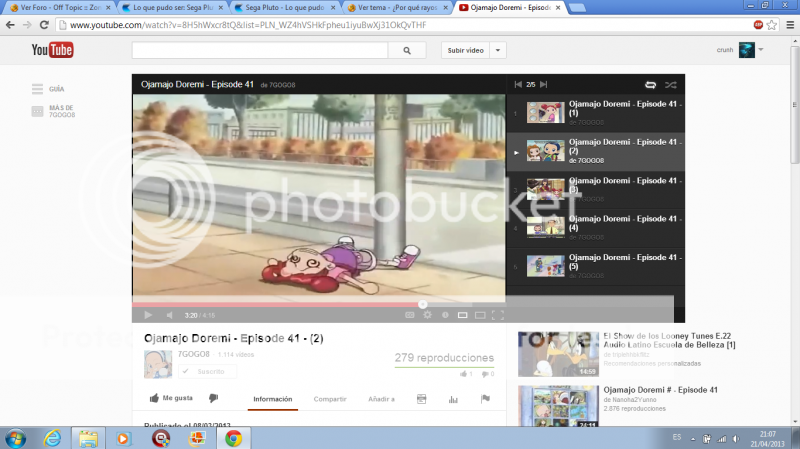Screen dimensions: 800x449
Task: Open Más de 7GOGO8 sidebar item
Action: coord(54,111)
